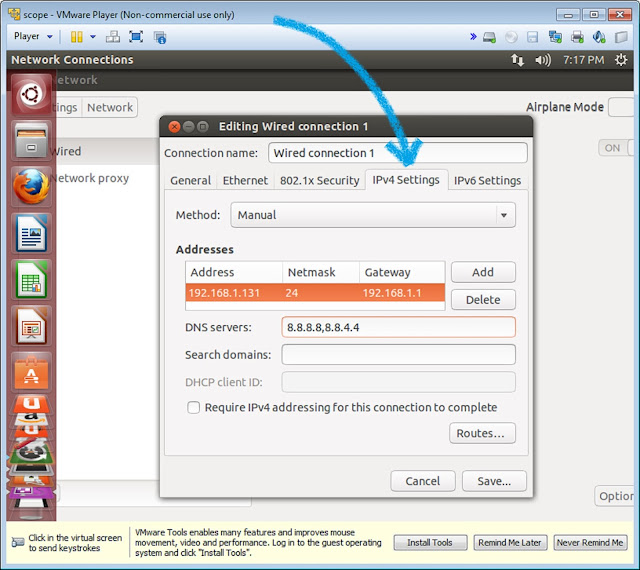Select the IPv4 Settings tab

(406, 180)
